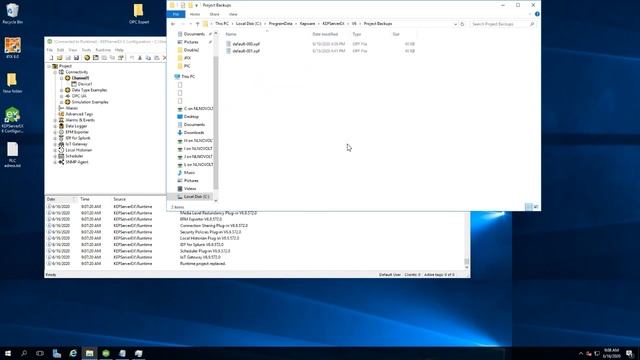Refresh the Project Backups folder view
Viewport: 640px width, 360px height.
pyautogui.click(x=462, y=24)
